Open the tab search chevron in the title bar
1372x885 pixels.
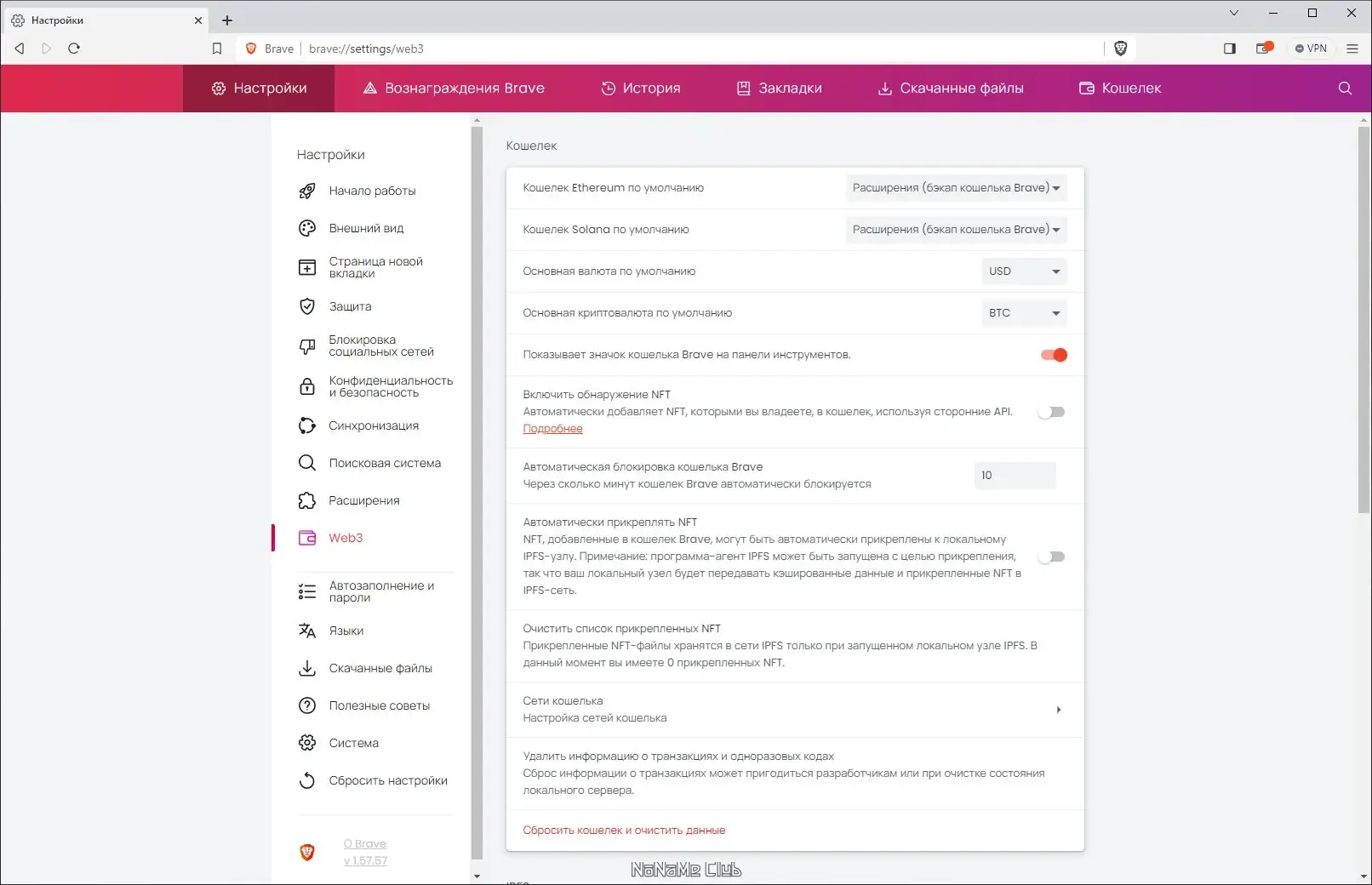click(x=1234, y=13)
